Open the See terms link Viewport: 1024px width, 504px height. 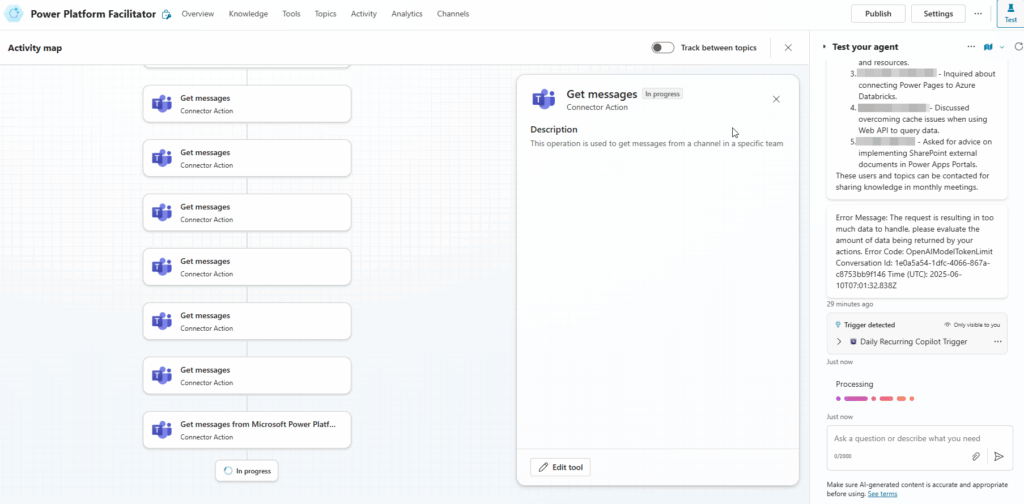(x=882, y=494)
